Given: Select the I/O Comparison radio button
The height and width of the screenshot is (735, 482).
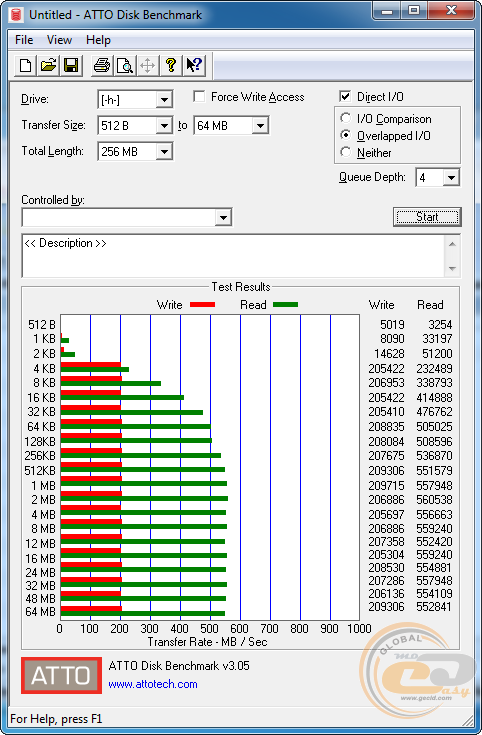Looking at the screenshot, I should point(346,118).
